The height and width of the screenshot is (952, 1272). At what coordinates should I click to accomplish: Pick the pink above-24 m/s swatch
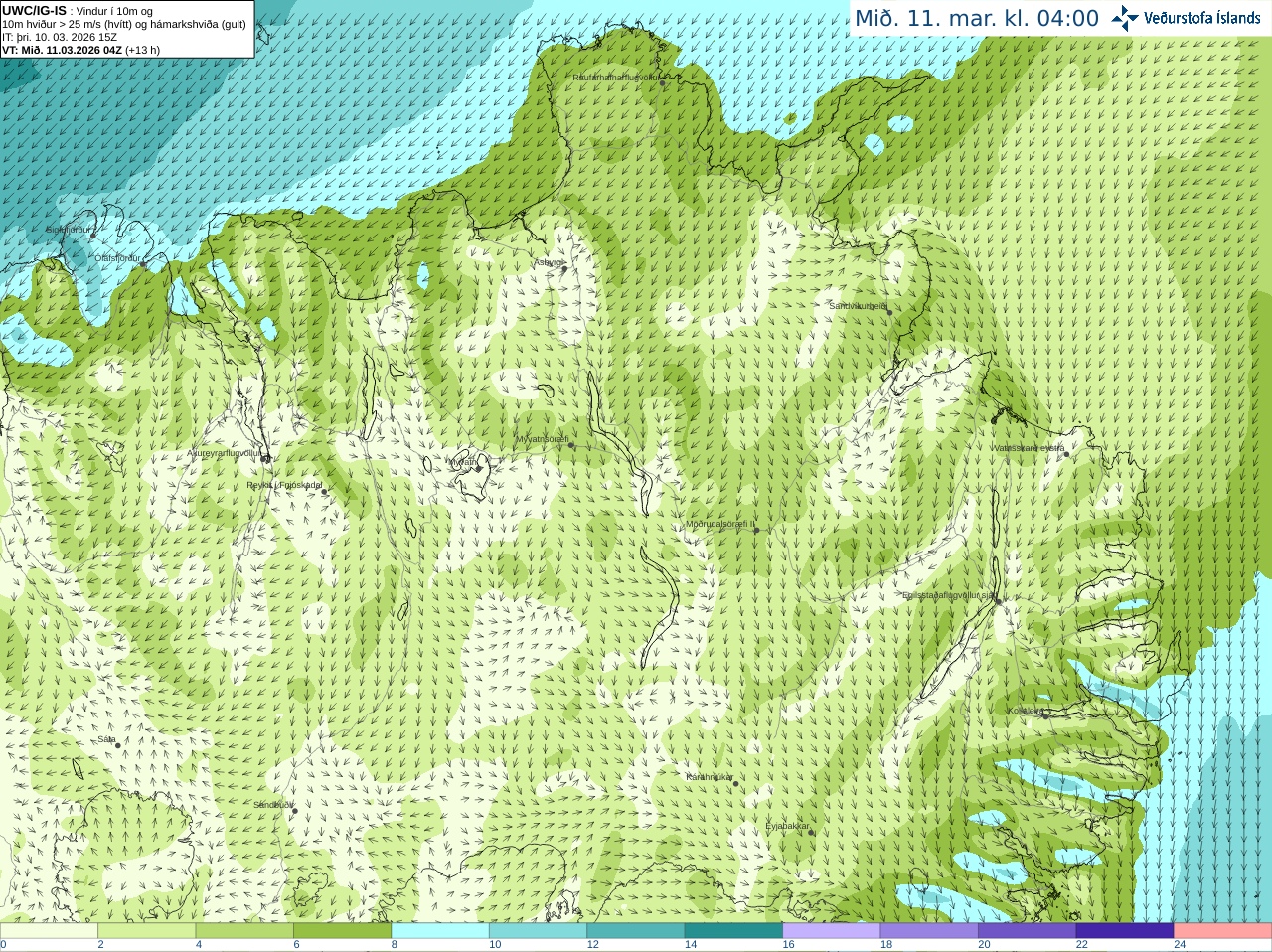(x=1223, y=931)
